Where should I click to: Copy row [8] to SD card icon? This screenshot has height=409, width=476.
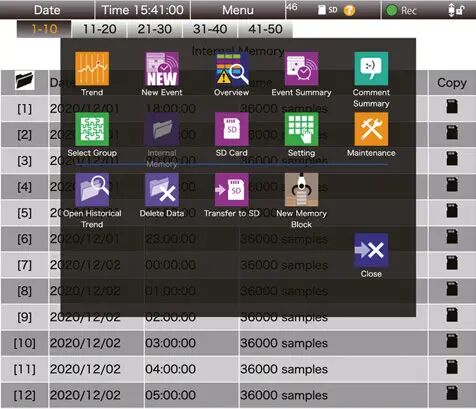point(452,289)
